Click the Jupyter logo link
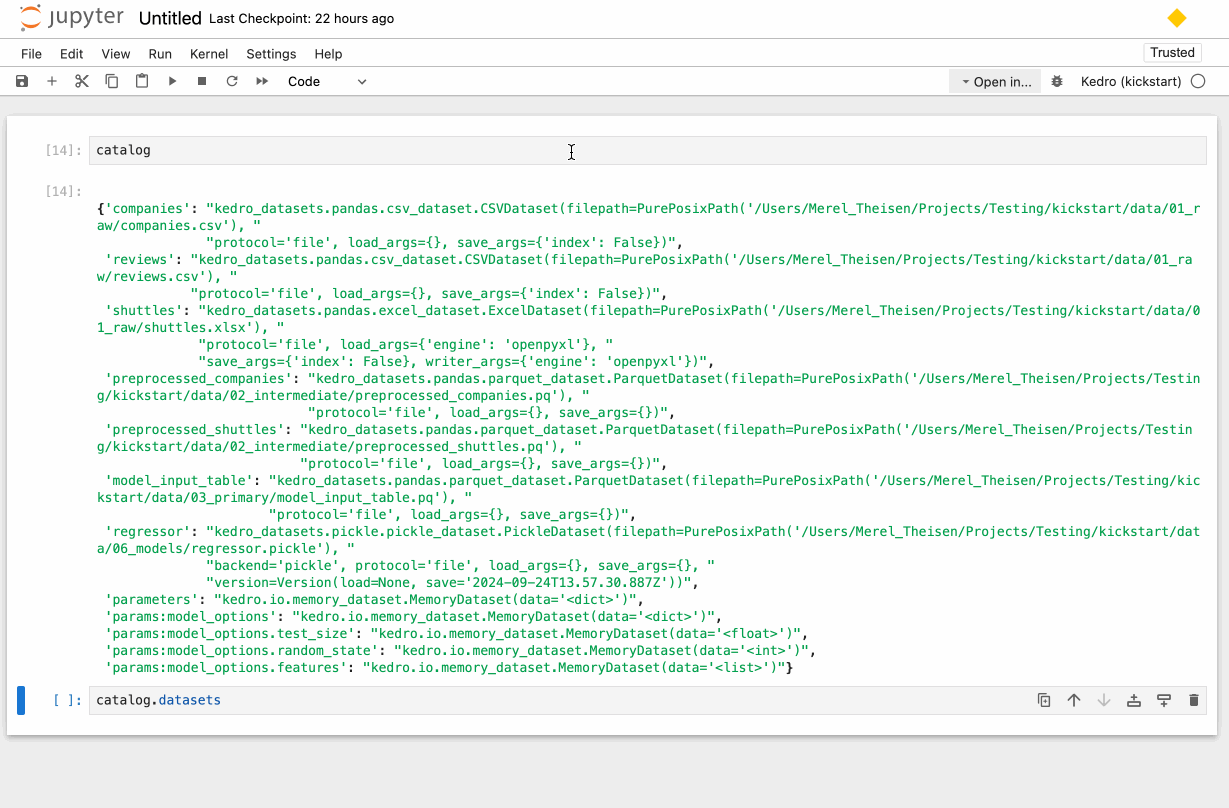The image size is (1229, 808). coord(72,18)
